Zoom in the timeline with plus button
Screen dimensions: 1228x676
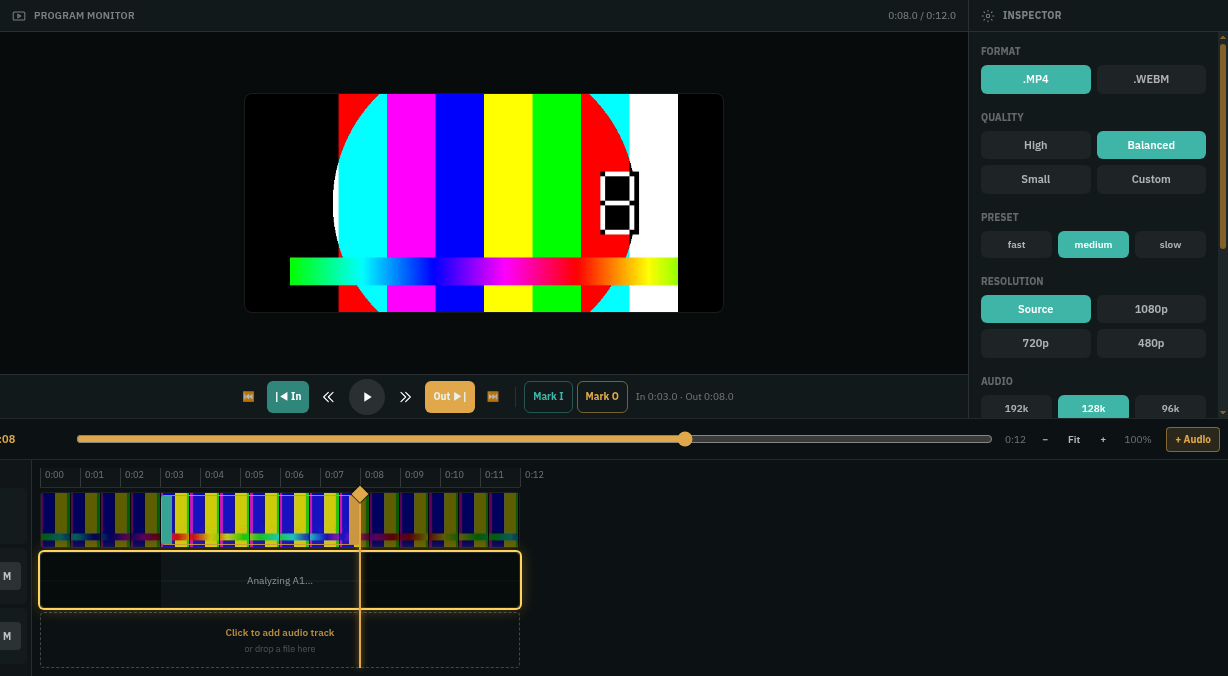[x=1103, y=439]
